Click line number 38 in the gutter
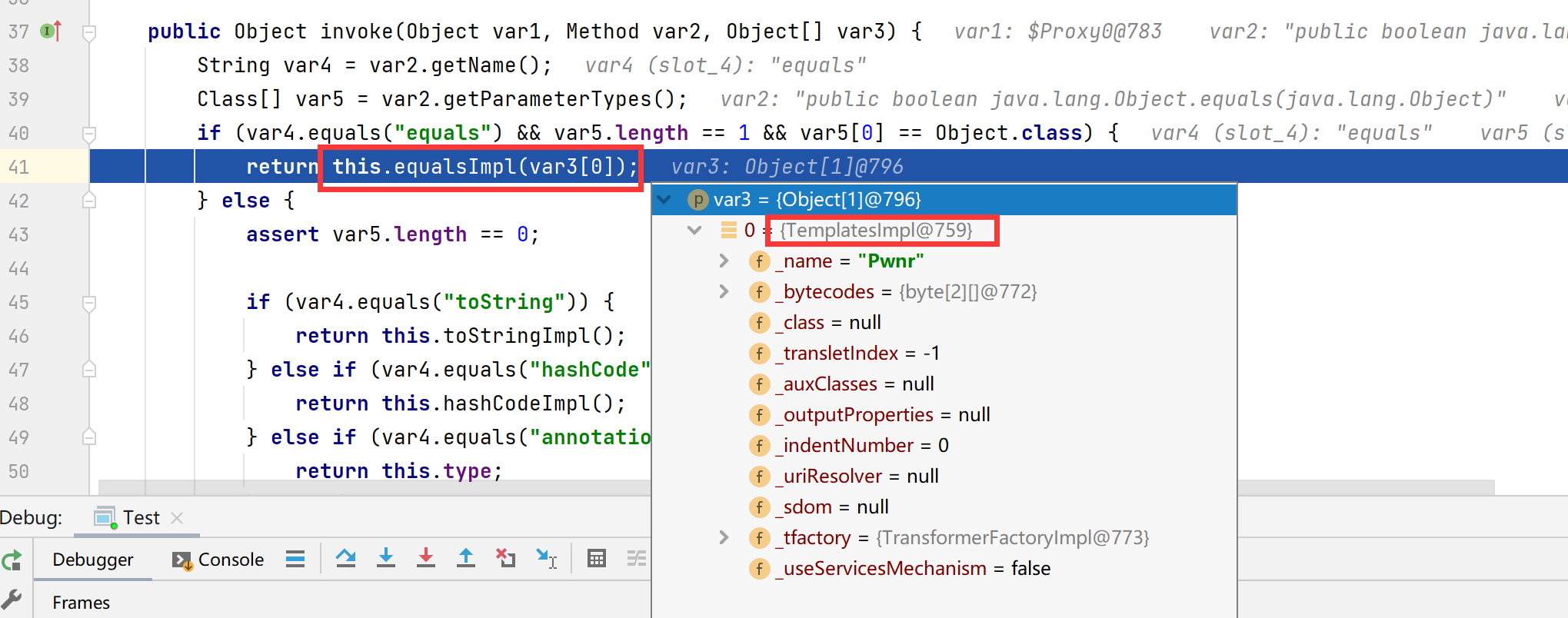The image size is (1568, 618). tap(18, 66)
